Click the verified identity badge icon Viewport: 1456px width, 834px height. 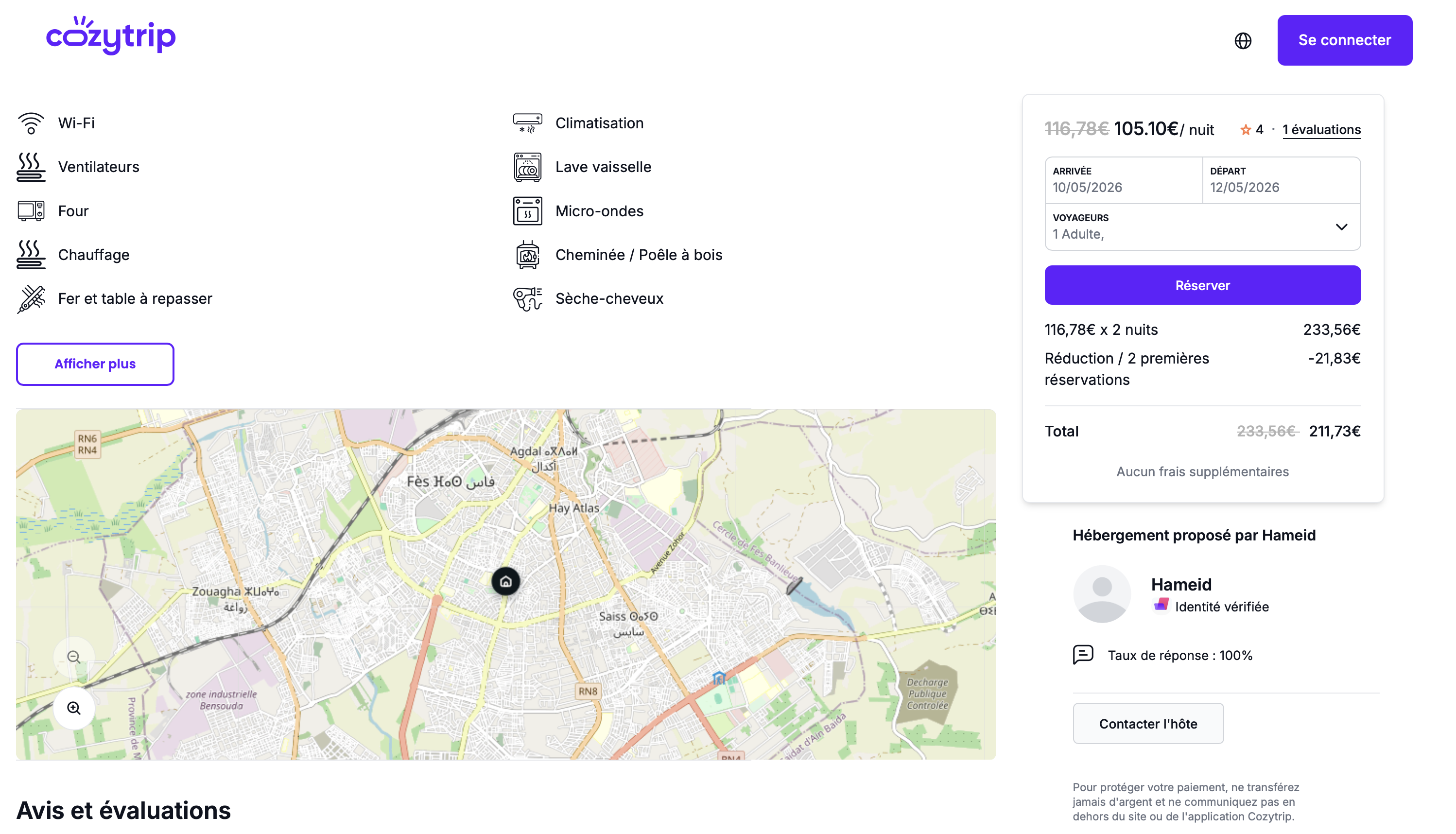click(1161, 606)
